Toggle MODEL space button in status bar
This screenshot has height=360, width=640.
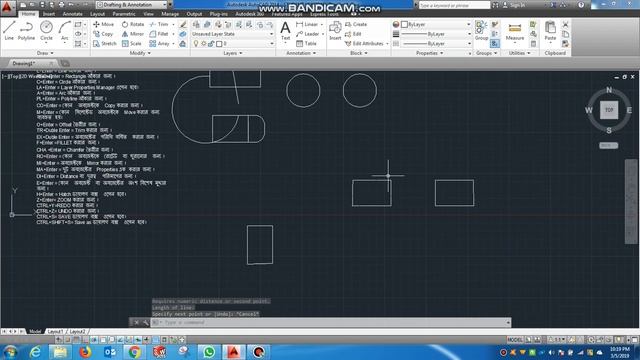(515, 340)
